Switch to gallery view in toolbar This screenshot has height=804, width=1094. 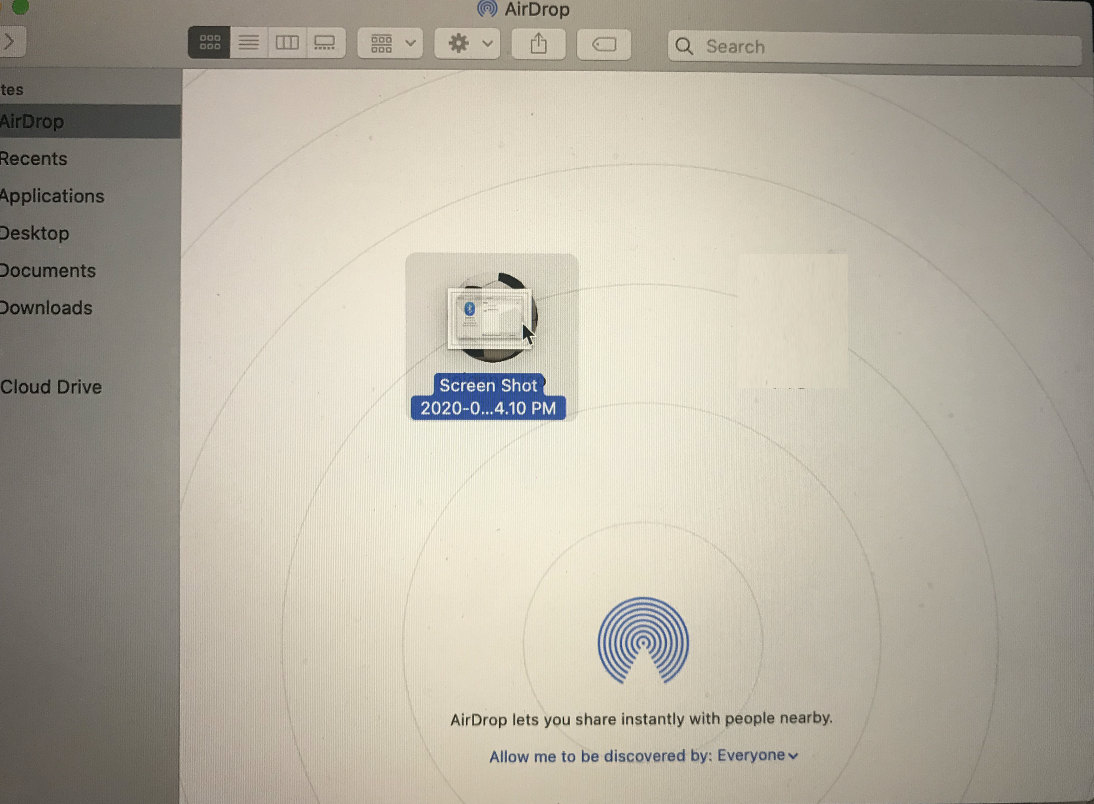324,43
